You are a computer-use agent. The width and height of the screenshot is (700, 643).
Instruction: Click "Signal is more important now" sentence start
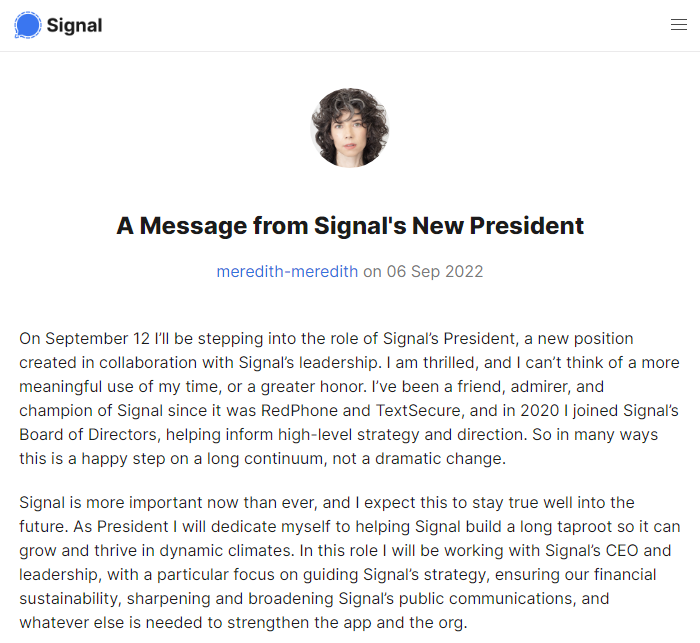(x=119, y=503)
